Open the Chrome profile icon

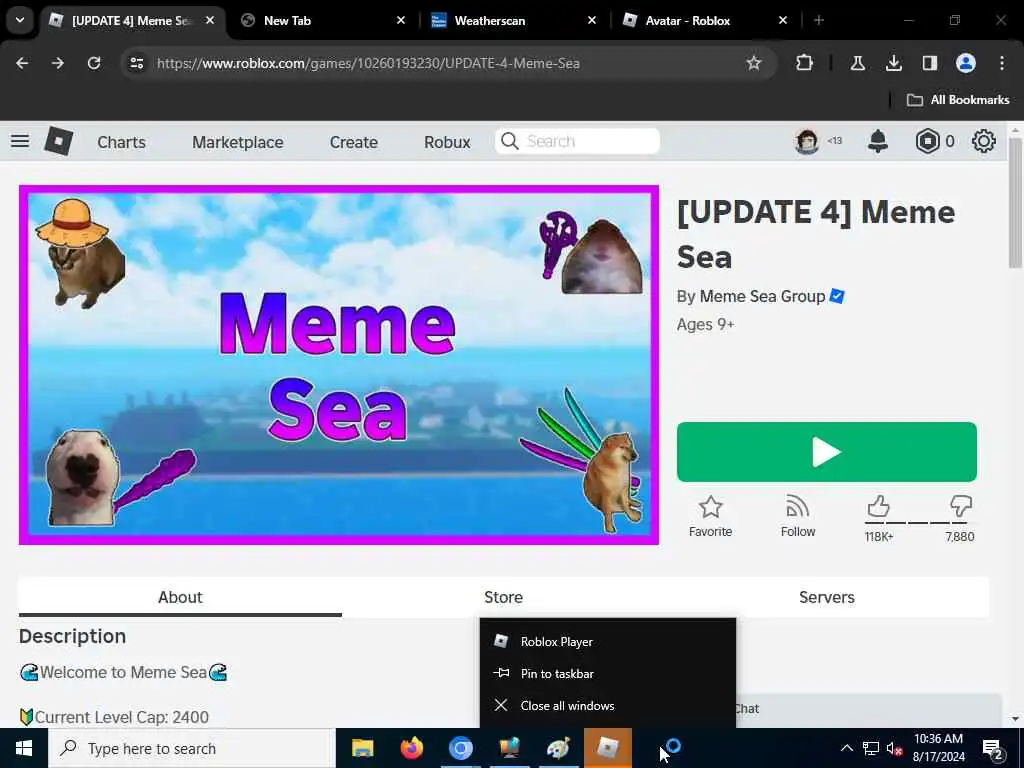(x=966, y=63)
